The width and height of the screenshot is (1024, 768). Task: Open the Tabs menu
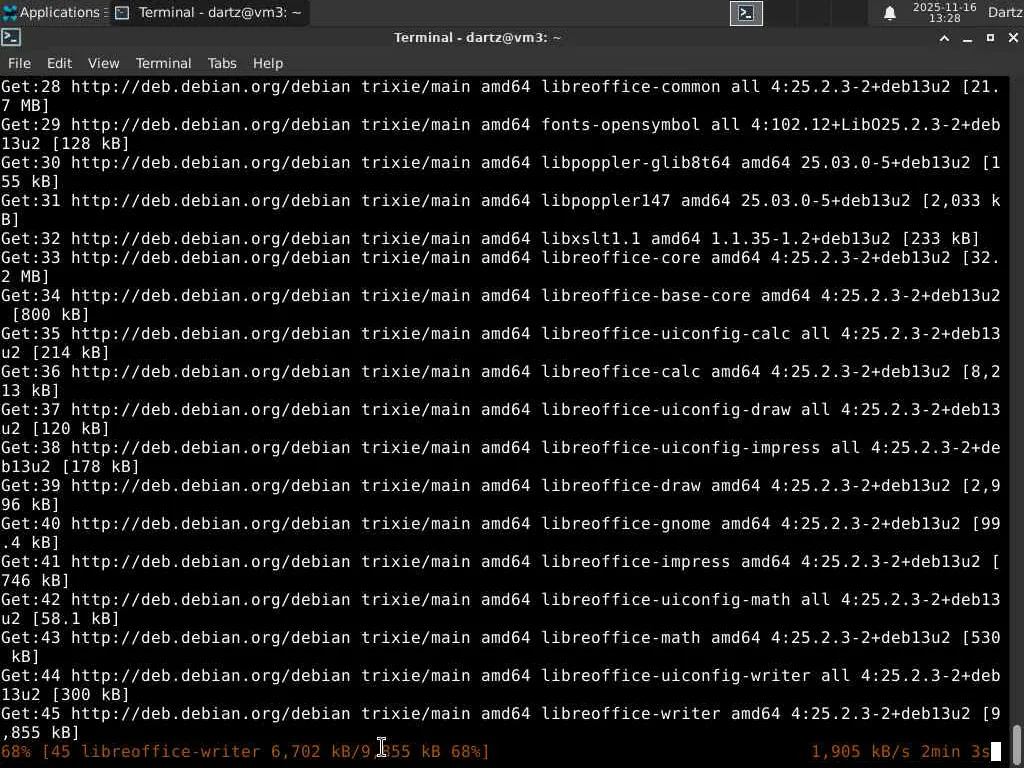click(x=222, y=63)
